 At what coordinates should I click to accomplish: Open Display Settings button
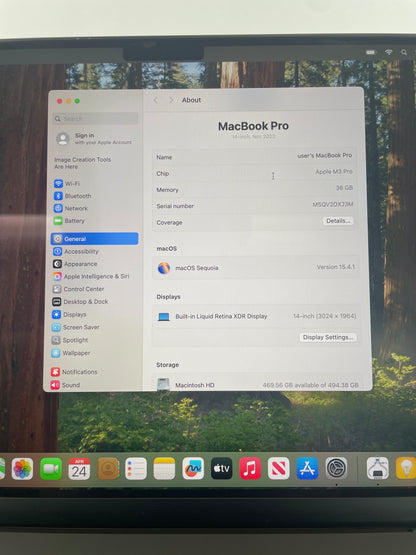pos(328,337)
